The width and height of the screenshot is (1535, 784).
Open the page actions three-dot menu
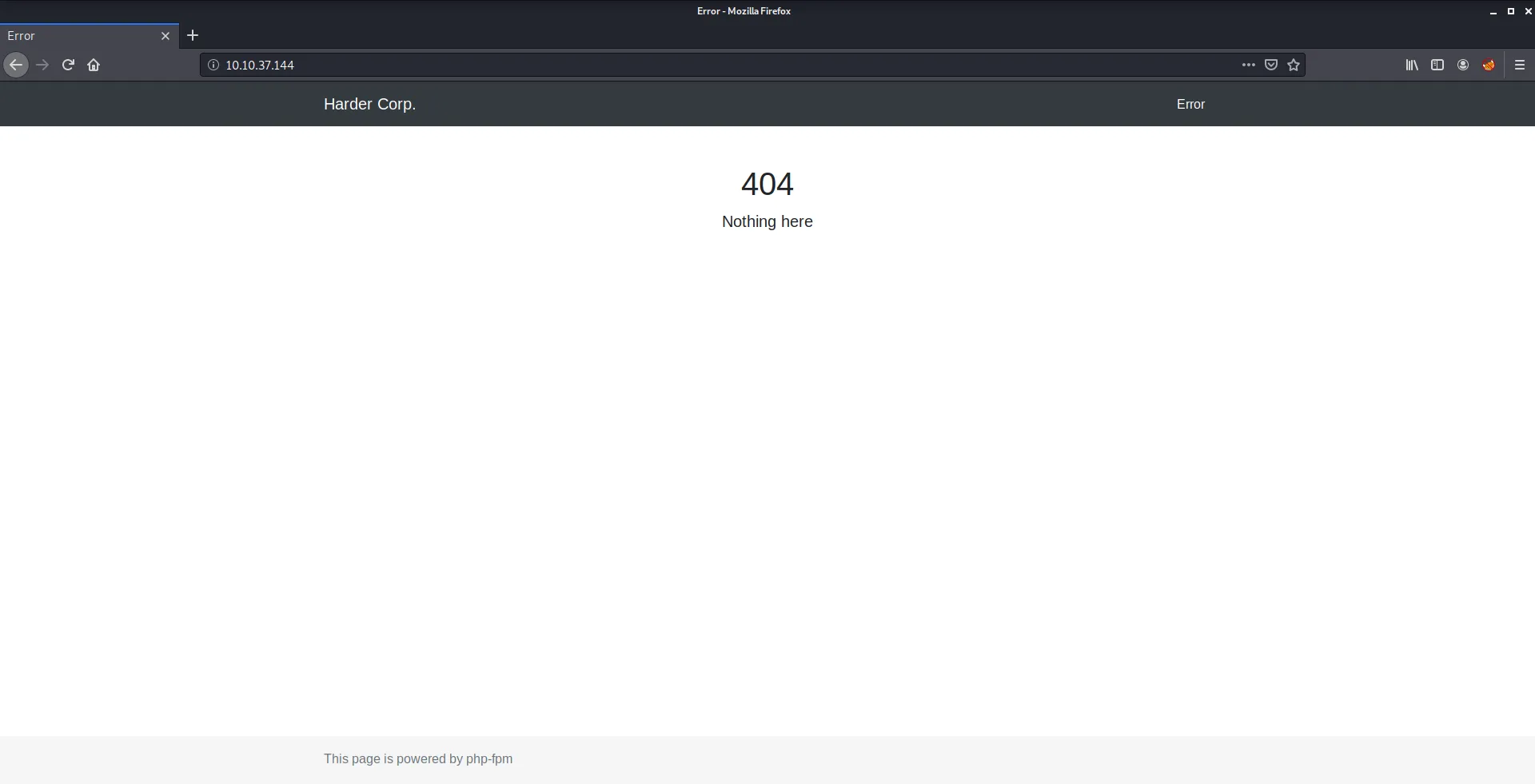click(x=1248, y=65)
